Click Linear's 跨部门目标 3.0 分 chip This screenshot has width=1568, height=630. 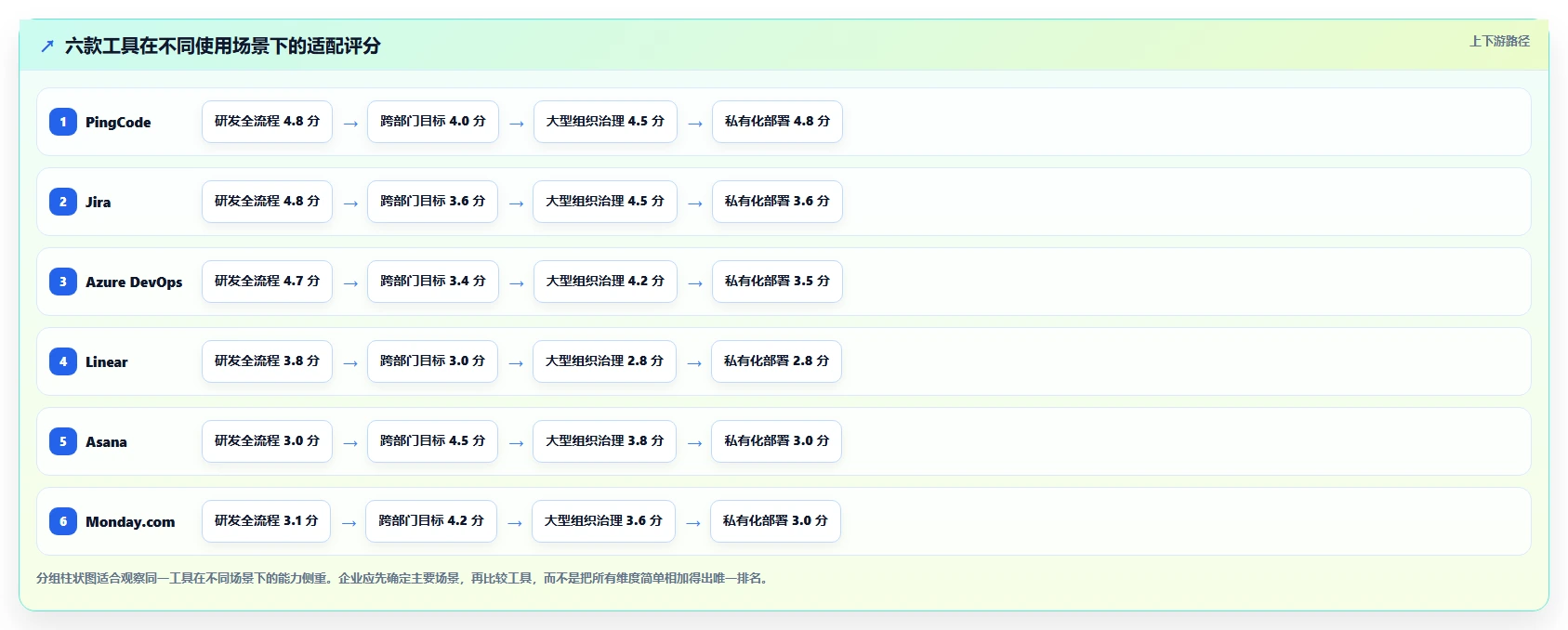point(432,361)
